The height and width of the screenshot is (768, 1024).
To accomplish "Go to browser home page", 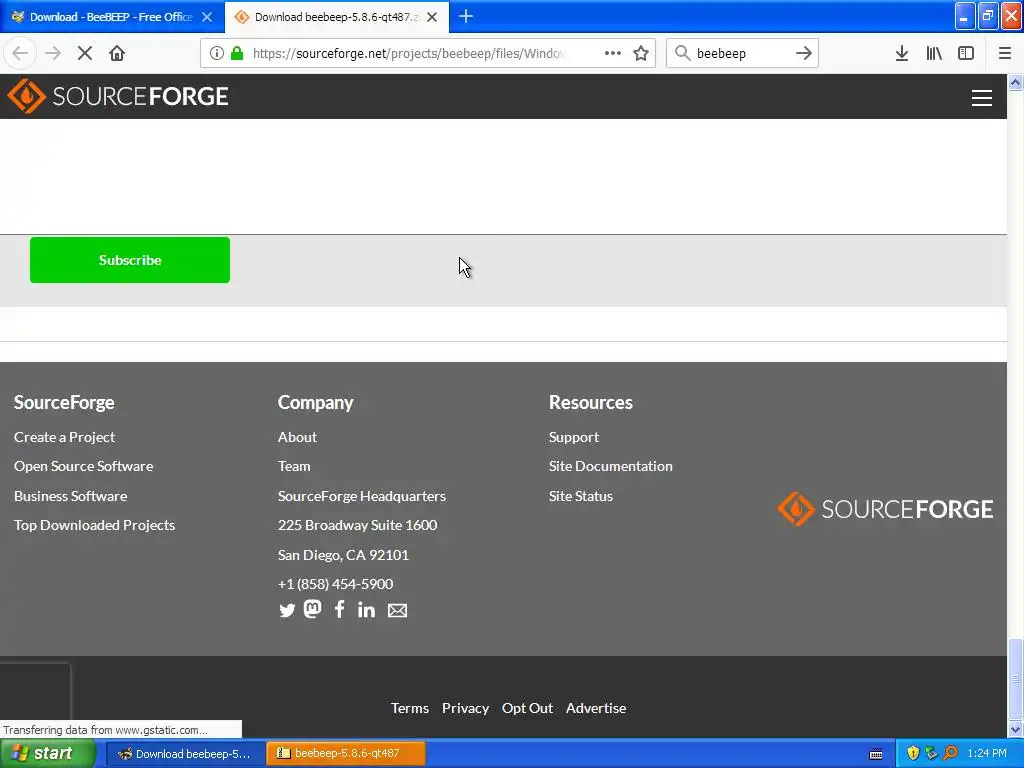I will coord(117,53).
